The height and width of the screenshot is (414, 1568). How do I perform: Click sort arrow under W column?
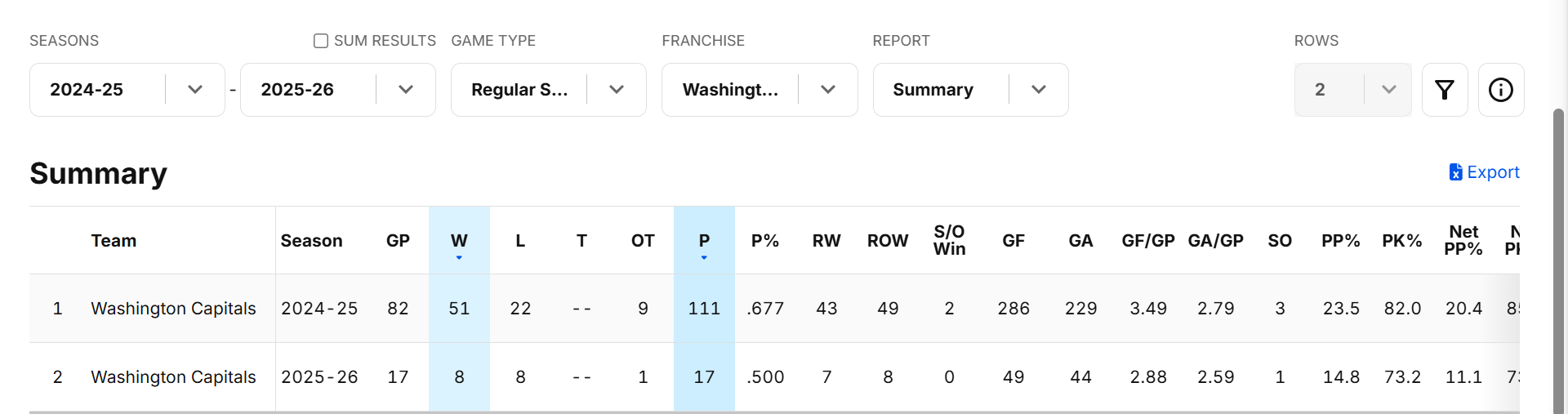459,258
